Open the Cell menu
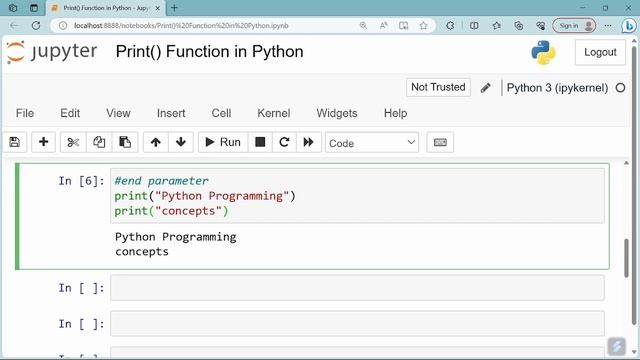 [x=221, y=113]
